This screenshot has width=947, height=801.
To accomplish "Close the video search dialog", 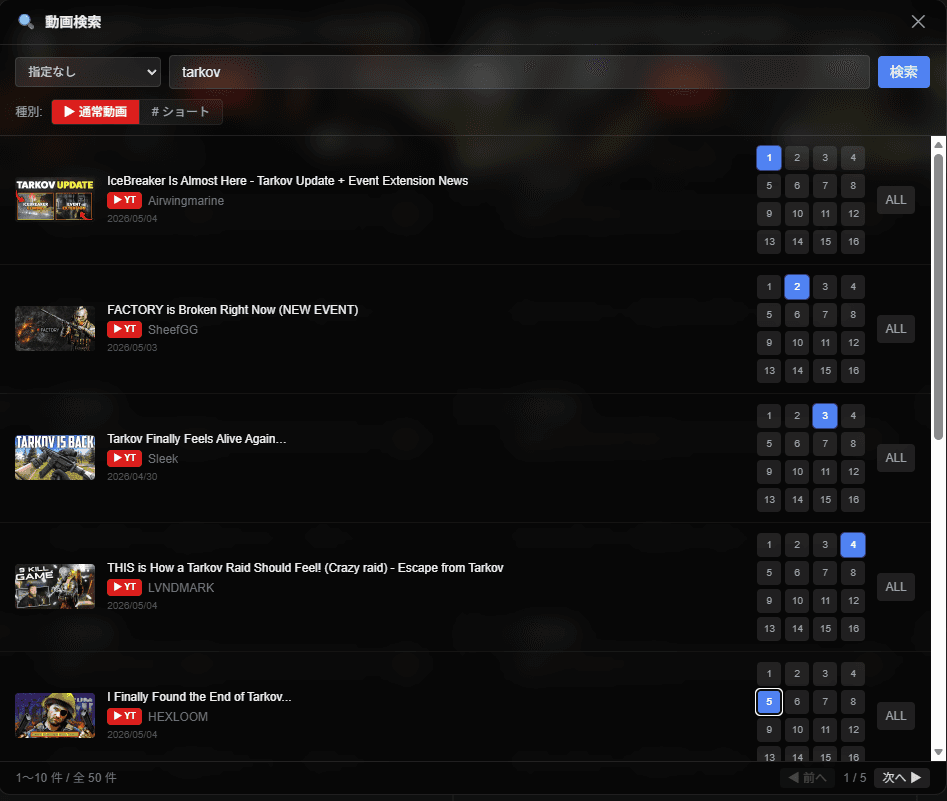I will coord(918,22).
